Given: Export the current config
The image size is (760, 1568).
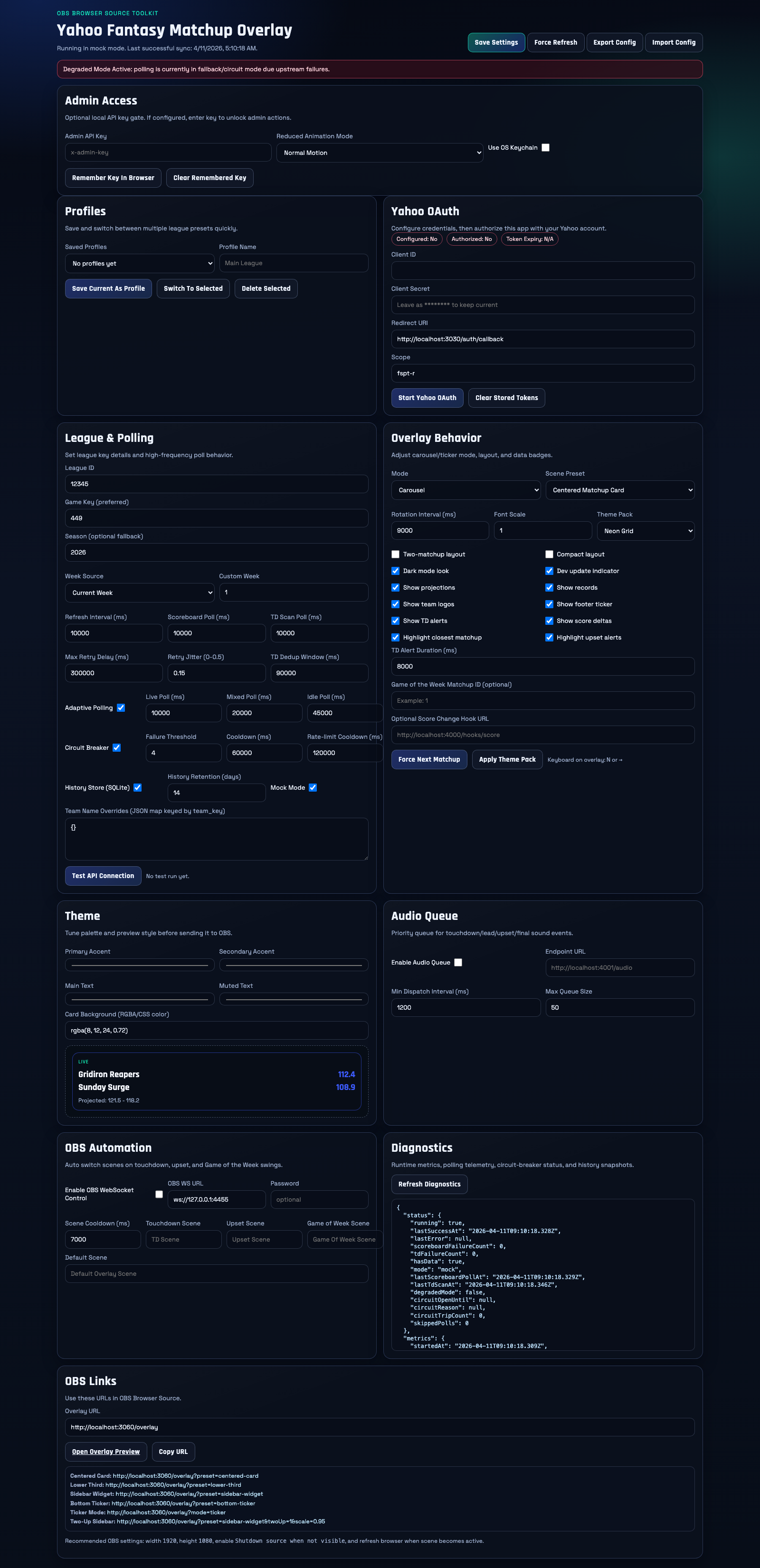Looking at the screenshot, I should coord(614,42).
